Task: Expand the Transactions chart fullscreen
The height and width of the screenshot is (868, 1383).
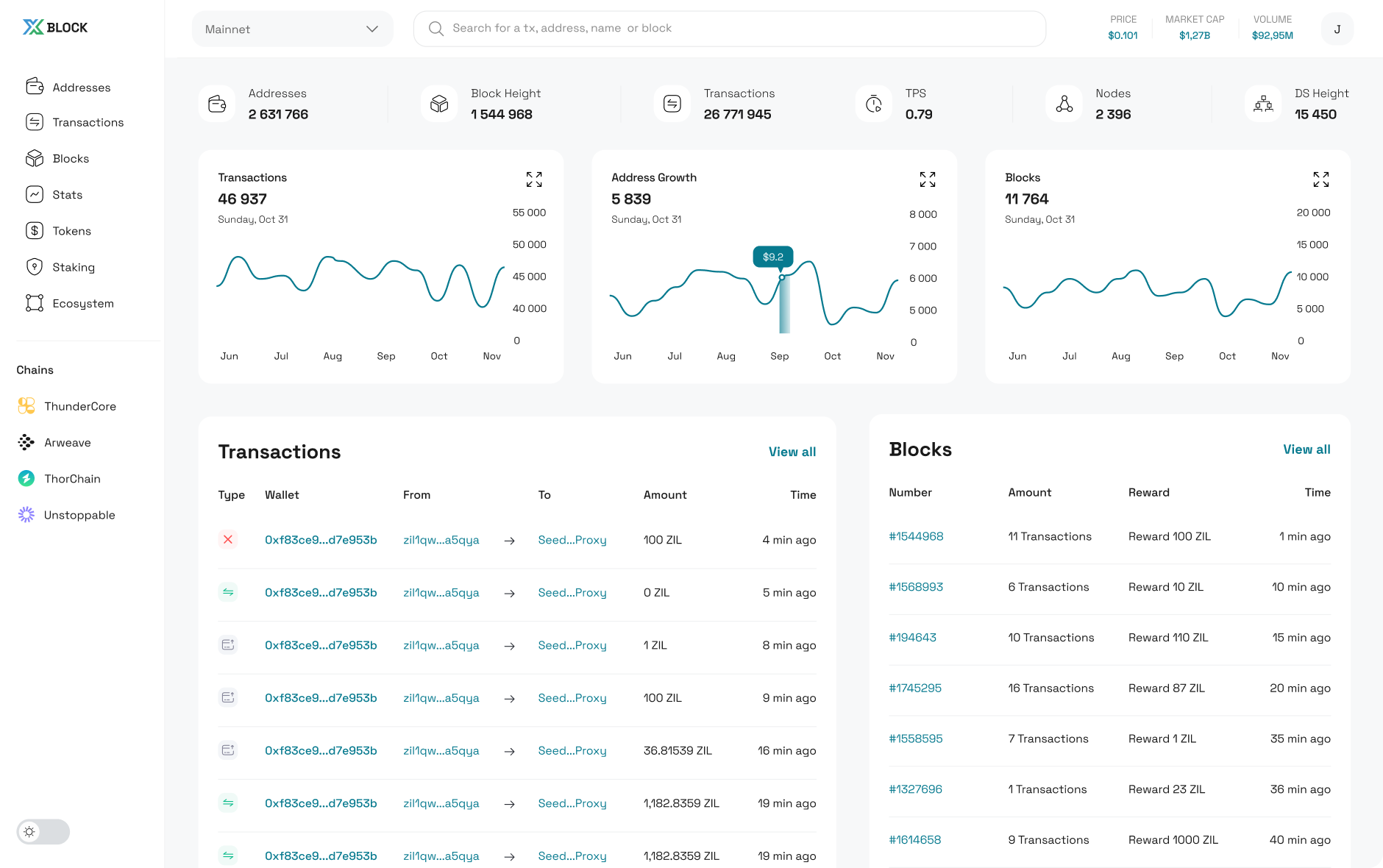Action: point(534,179)
